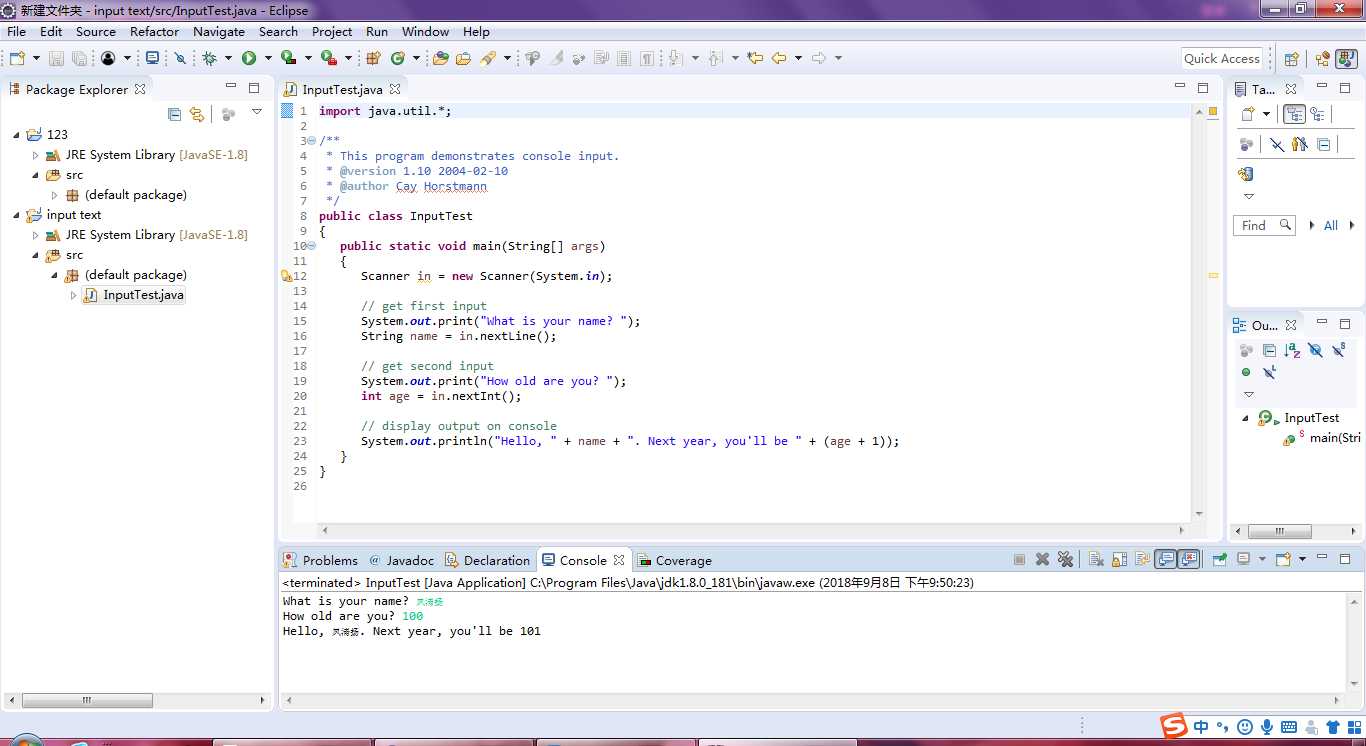Click the Pin Console icon

coord(1219,560)
